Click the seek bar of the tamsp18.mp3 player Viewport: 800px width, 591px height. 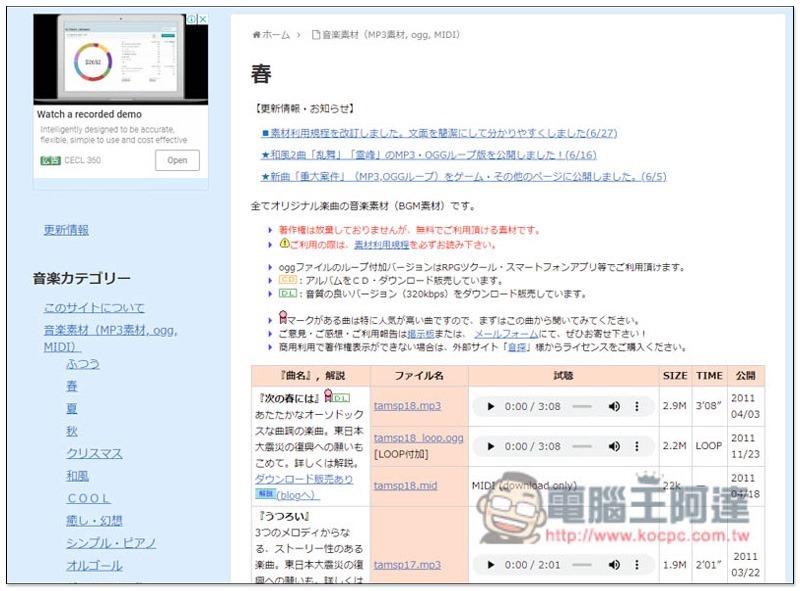pyautogui.click(x=580, y=406)
